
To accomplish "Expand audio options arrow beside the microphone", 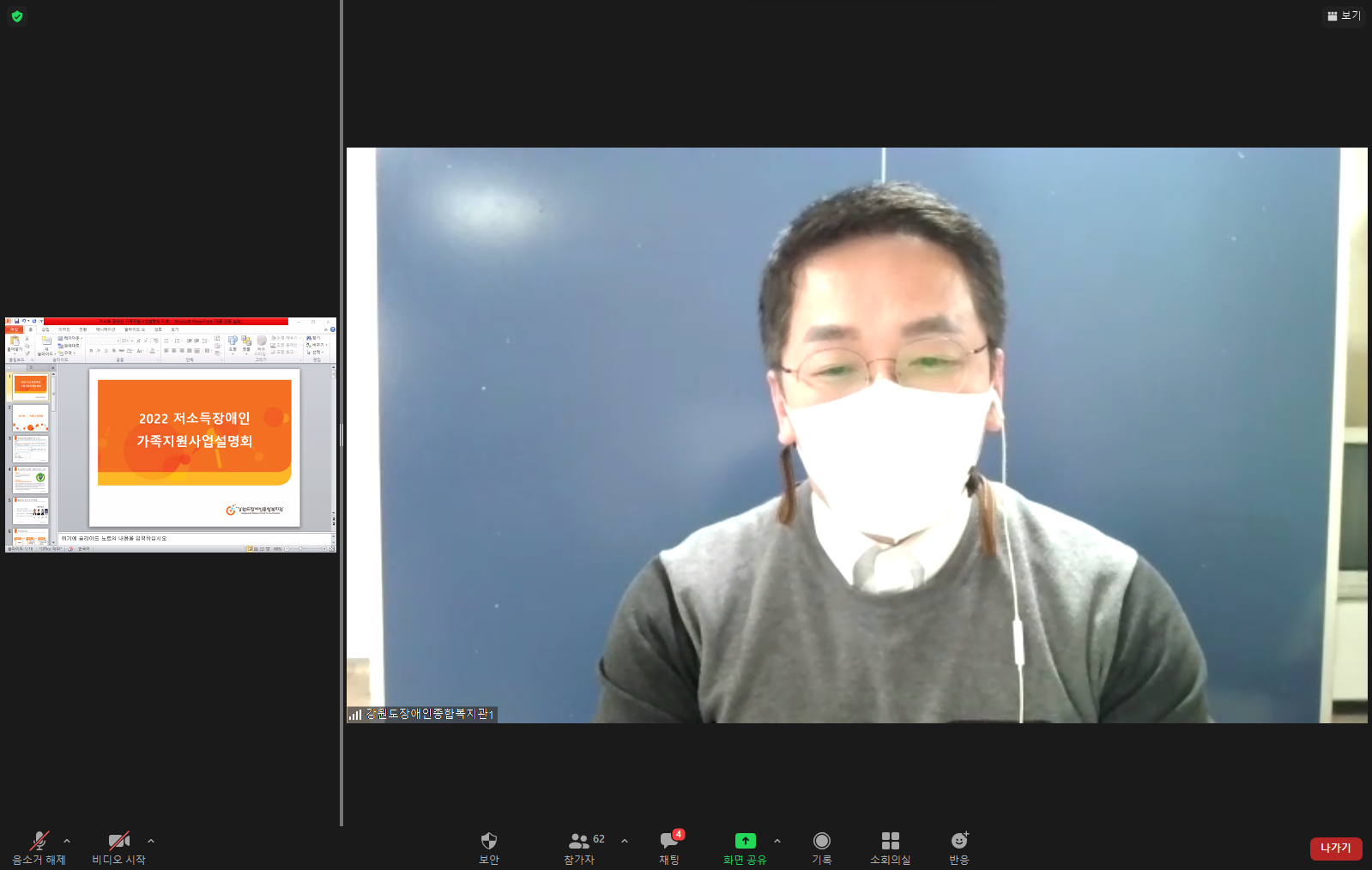I will [67, 841].
